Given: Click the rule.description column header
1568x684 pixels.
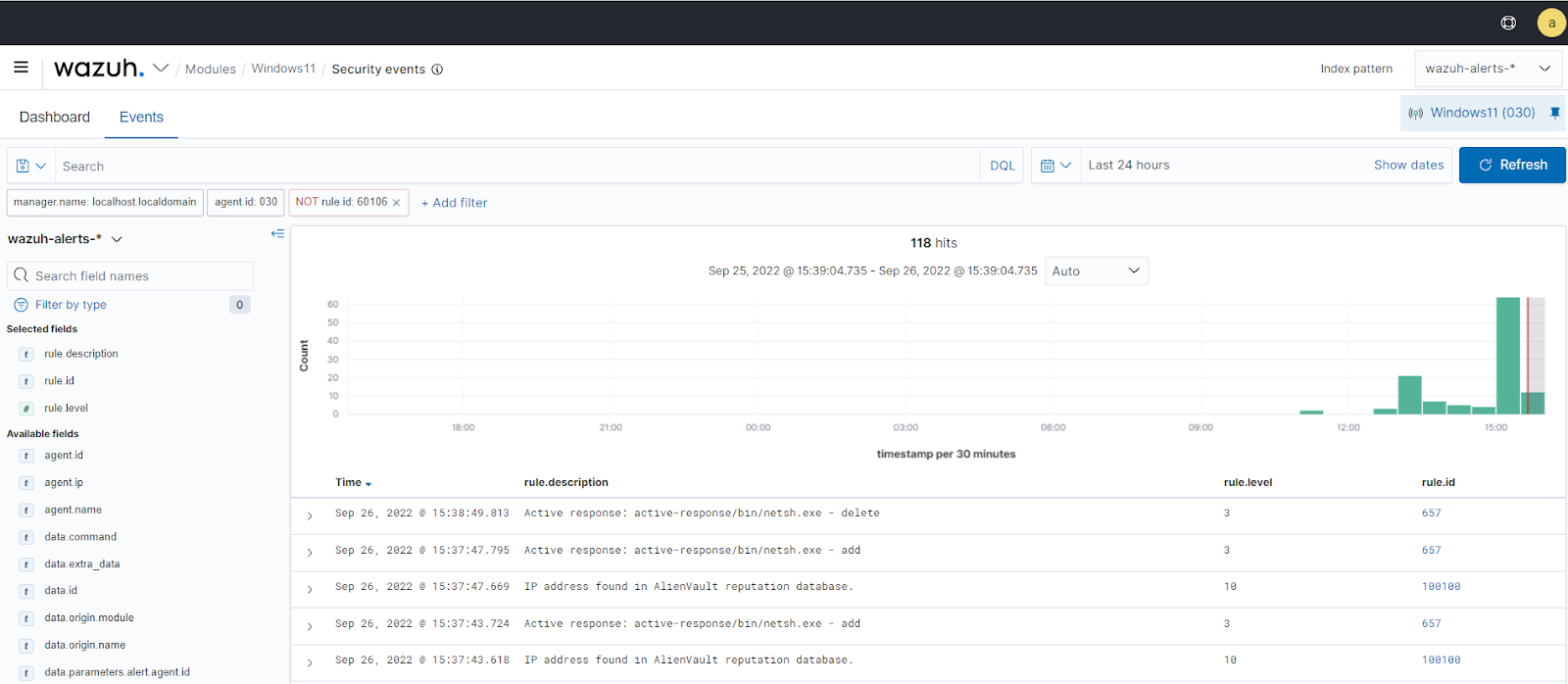Looking at the screenshot, I should click(565, 482).
